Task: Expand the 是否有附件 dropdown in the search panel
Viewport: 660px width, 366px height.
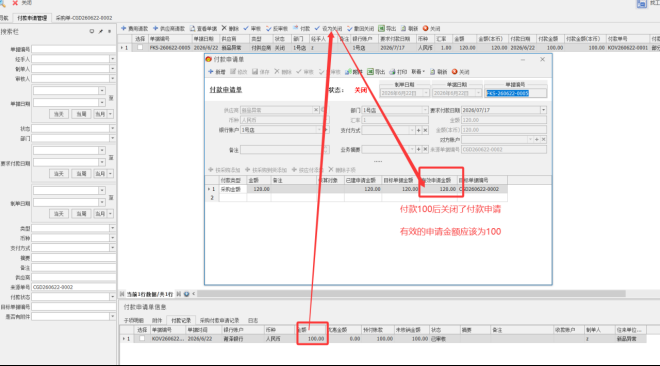Action: click(x=112, y=316)
